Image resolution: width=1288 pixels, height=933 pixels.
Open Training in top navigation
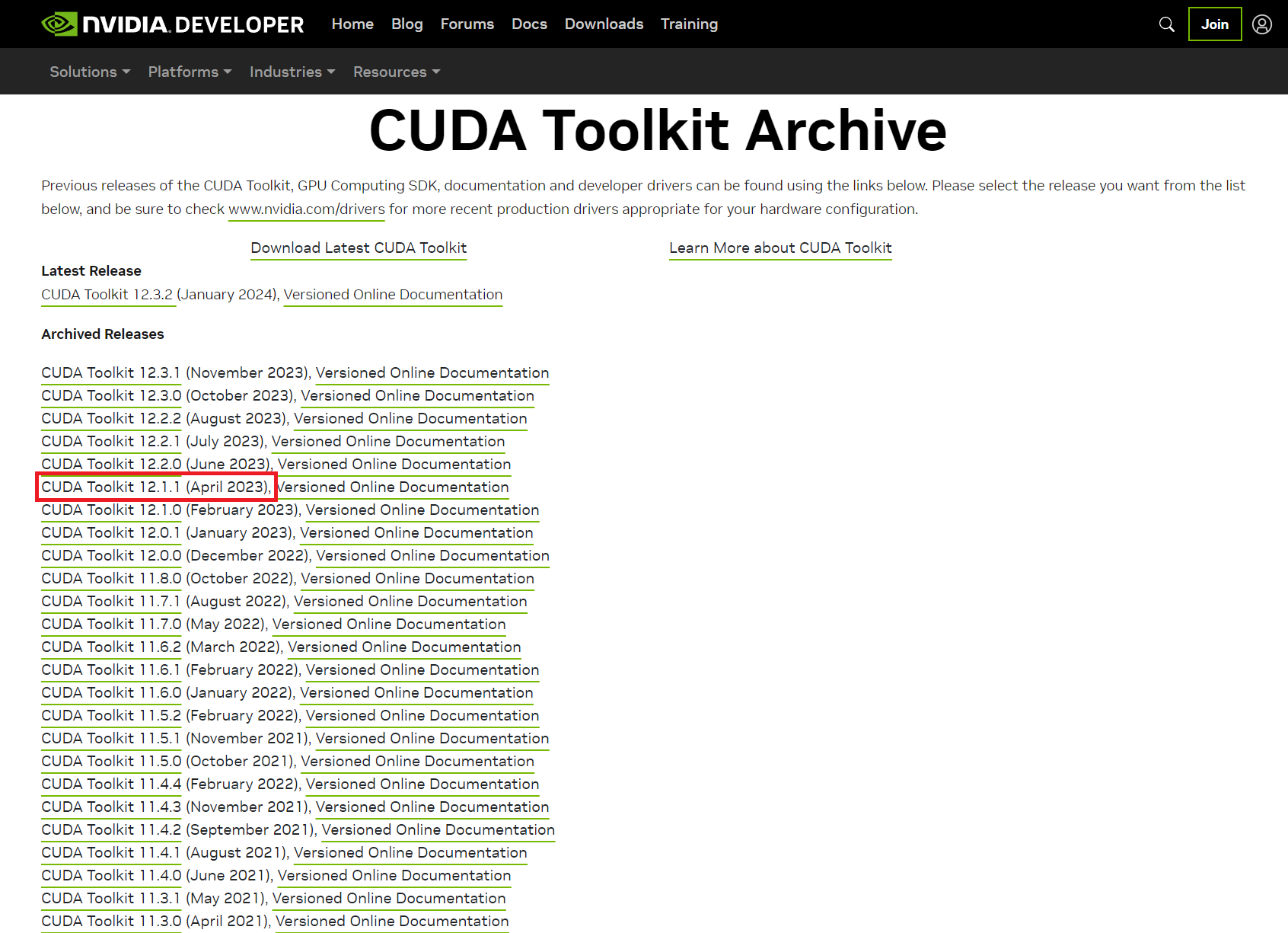click(x=689, y=24)
